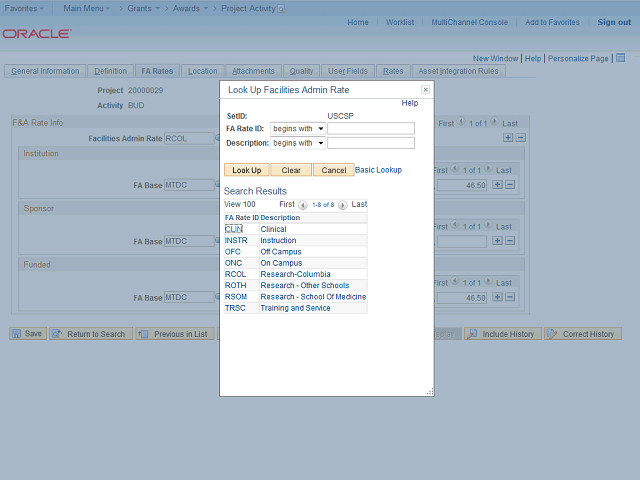Click Project Activity breadcrumb
This screenshot has height=480, width=640.
(x=248, y=8)
